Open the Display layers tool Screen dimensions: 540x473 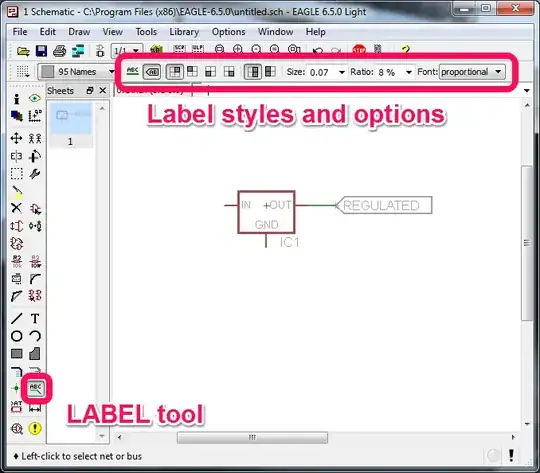tap(17, 116)
